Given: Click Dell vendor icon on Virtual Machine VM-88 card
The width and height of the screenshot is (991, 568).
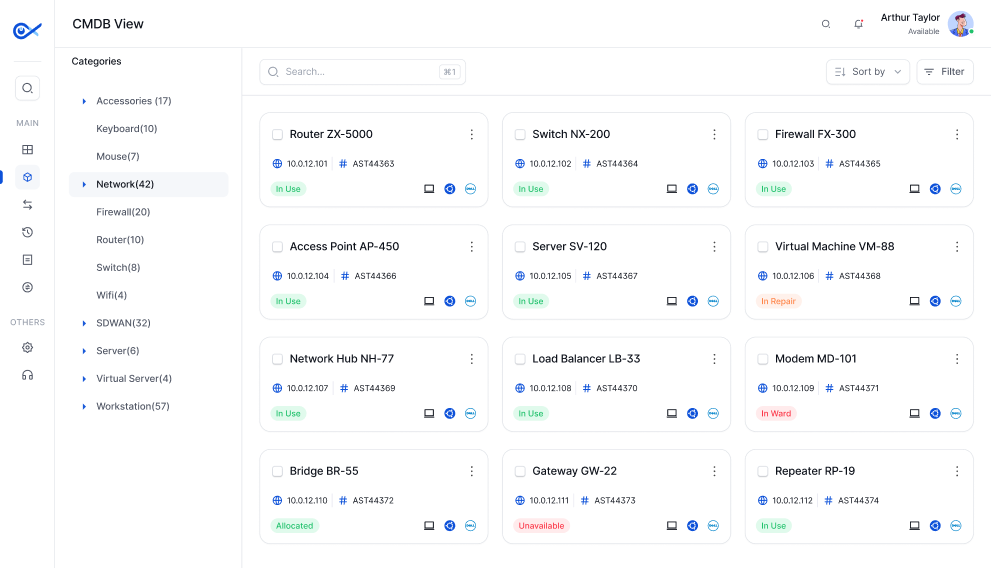Looking at the screenshot, I should (x=956, y=301).
